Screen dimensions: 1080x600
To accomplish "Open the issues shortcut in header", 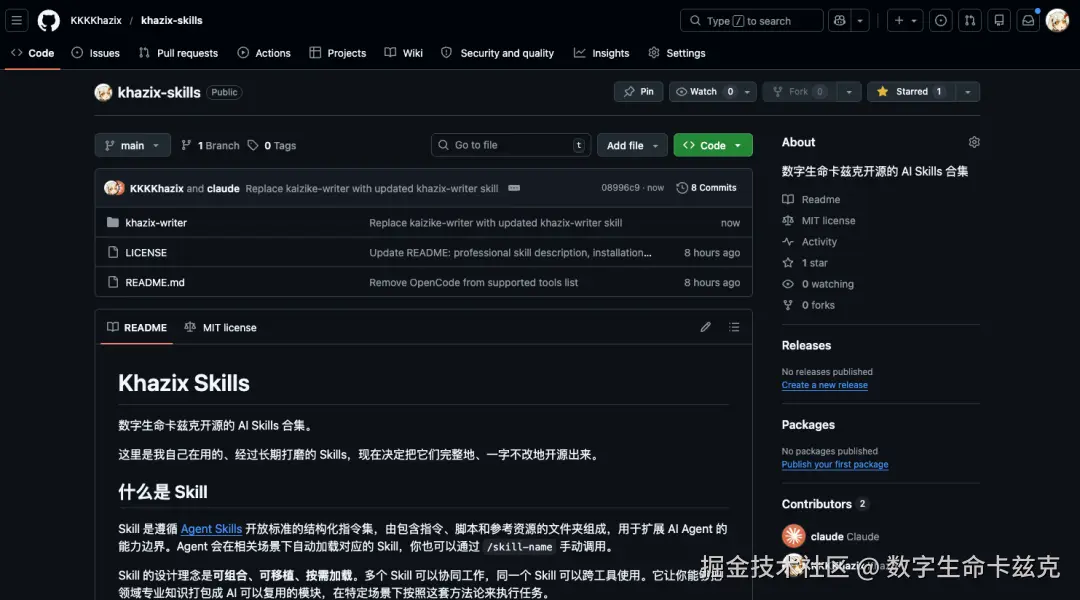I will [x=941, y=21].
